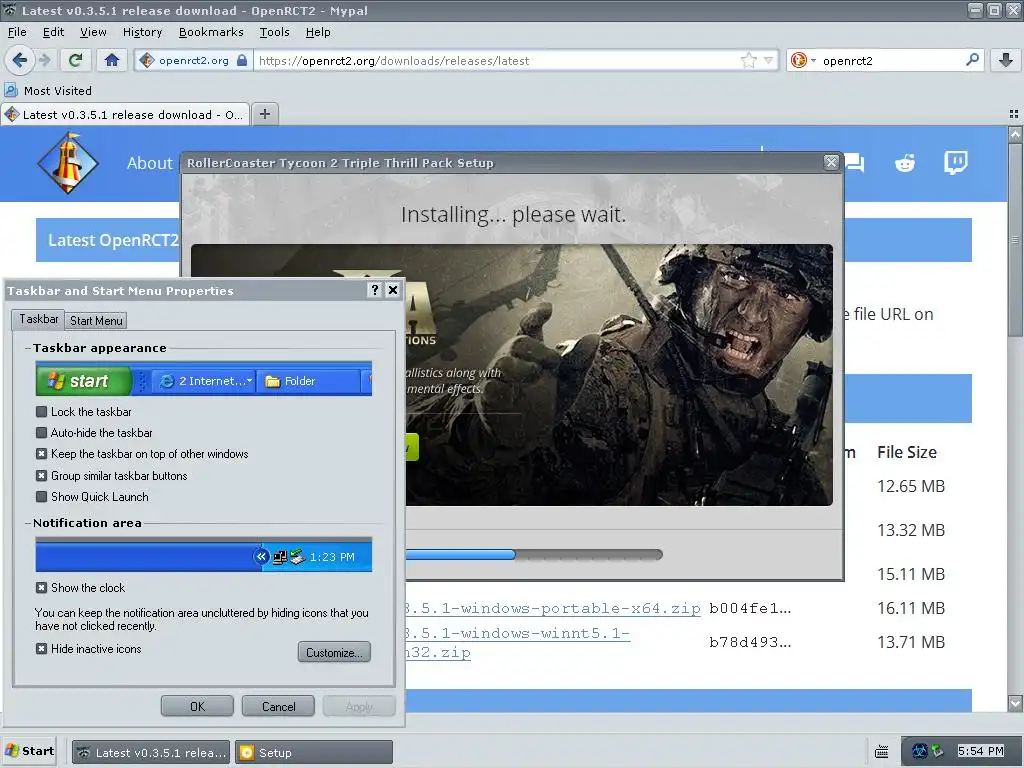Toggle Keep the taskbar on top checkbox
The height and width of the screenshot is (768, 1024).
pyautogui.click(x=42, y=454)
